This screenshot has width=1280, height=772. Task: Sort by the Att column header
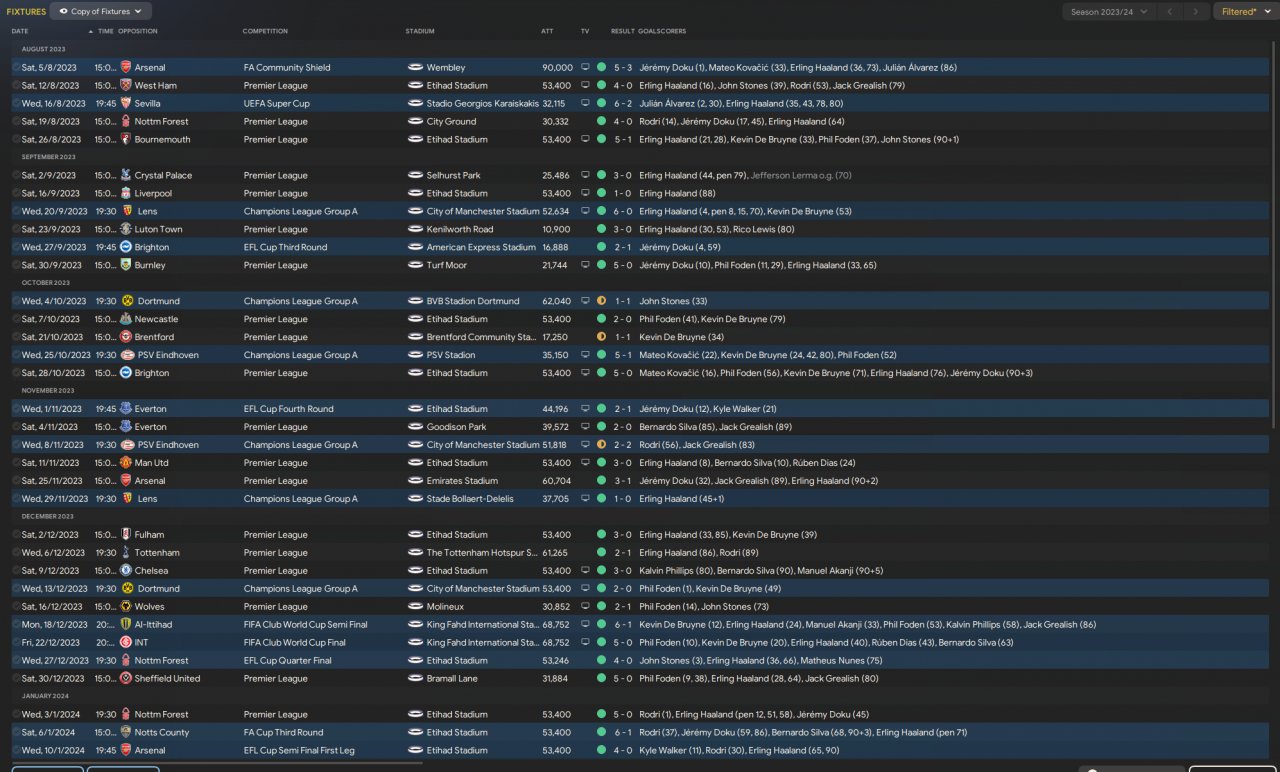547,31
